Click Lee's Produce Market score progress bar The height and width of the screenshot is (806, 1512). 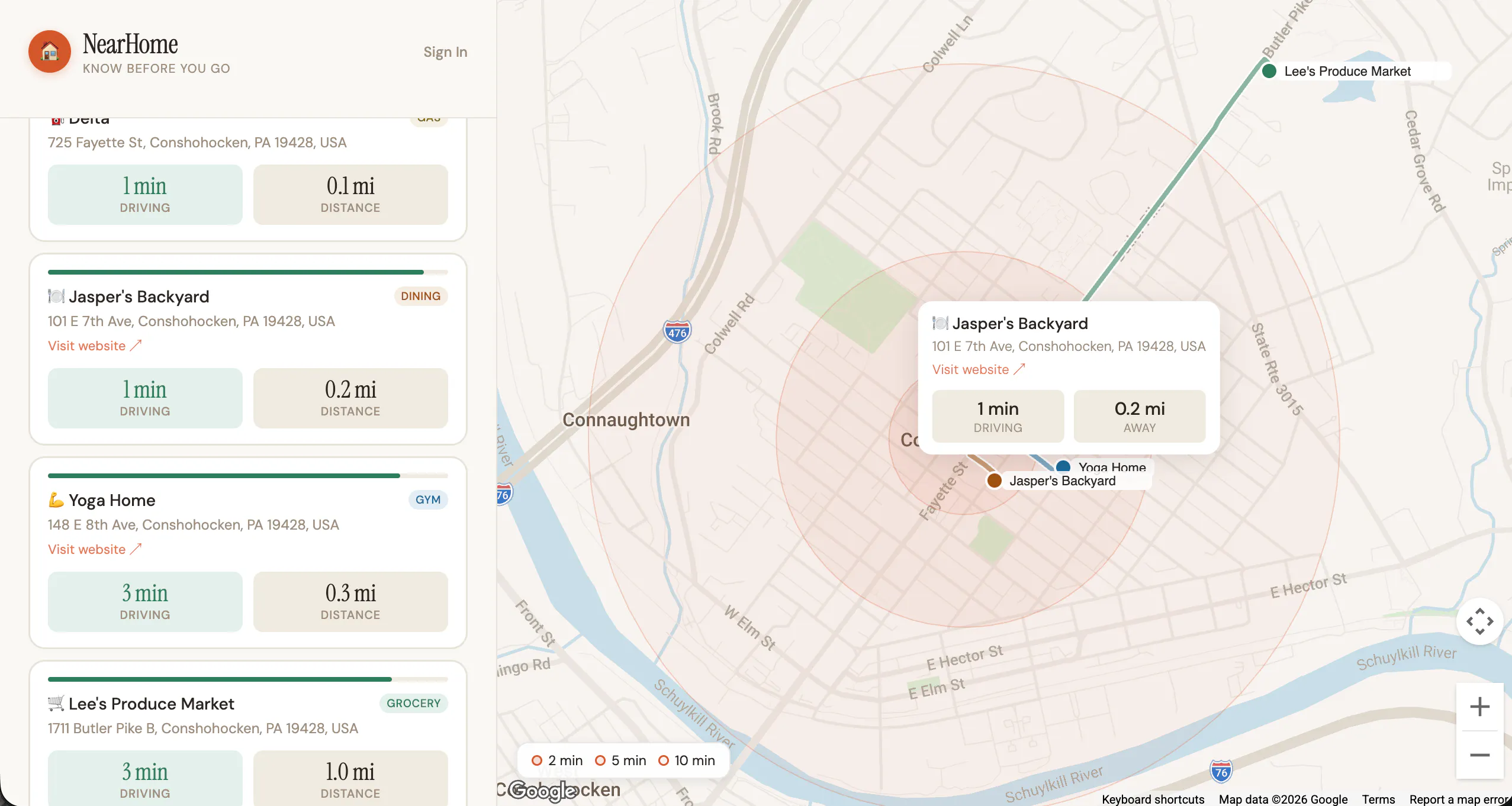[247, 679]
